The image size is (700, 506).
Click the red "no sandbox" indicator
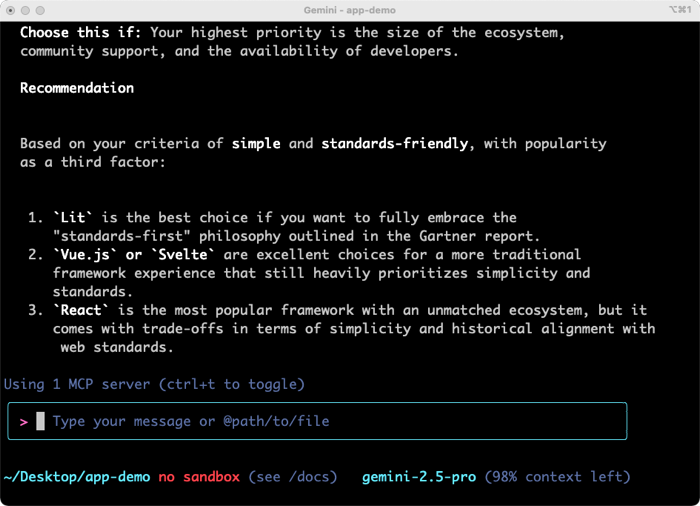pyautogui.click(x=199, y=477)
